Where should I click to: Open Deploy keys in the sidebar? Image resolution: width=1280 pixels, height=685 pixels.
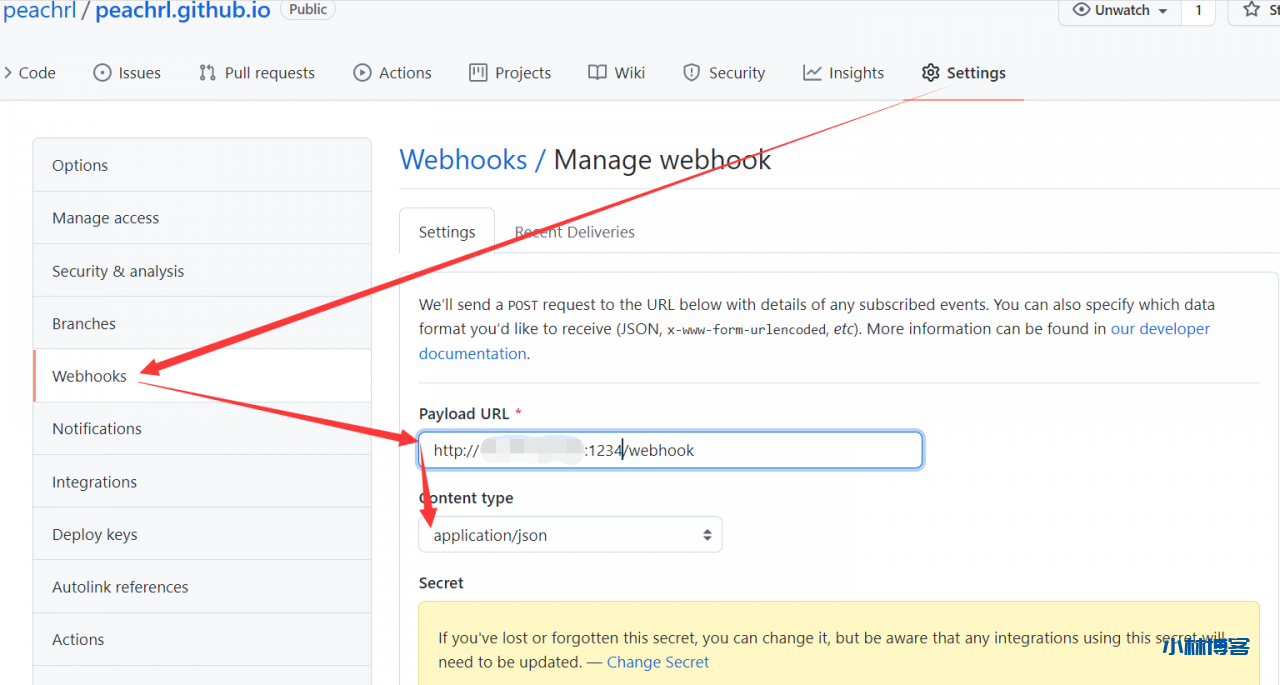point(95,534)
